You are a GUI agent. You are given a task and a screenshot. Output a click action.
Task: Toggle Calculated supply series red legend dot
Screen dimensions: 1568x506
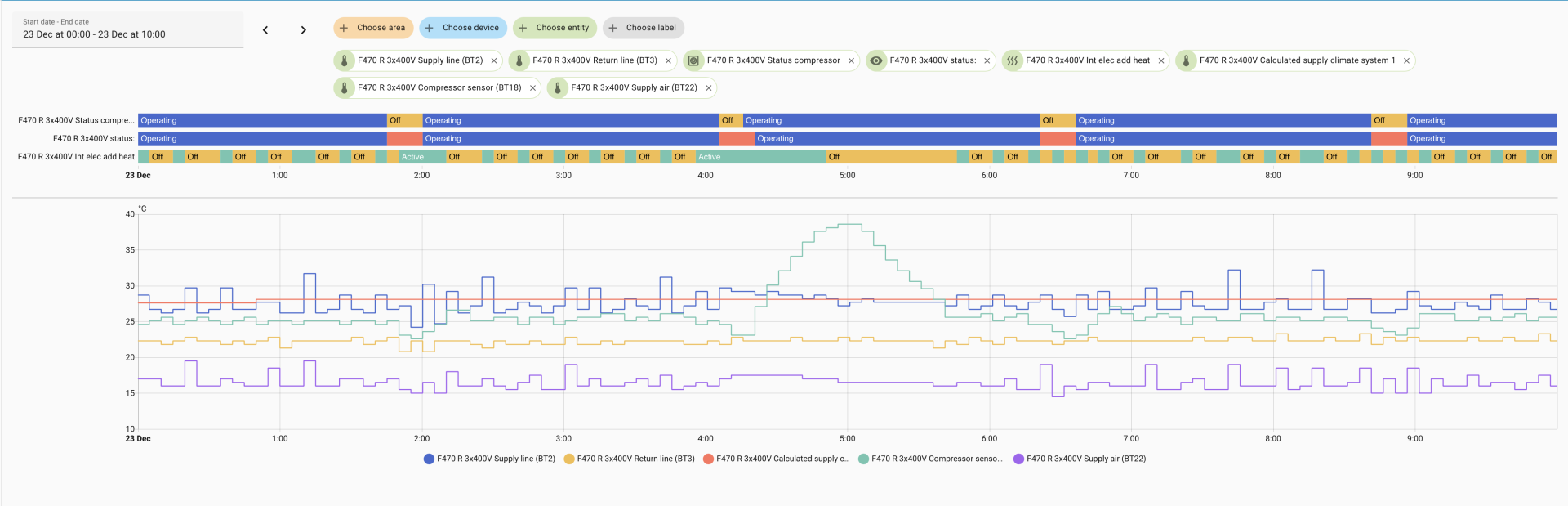pos(708,459)
